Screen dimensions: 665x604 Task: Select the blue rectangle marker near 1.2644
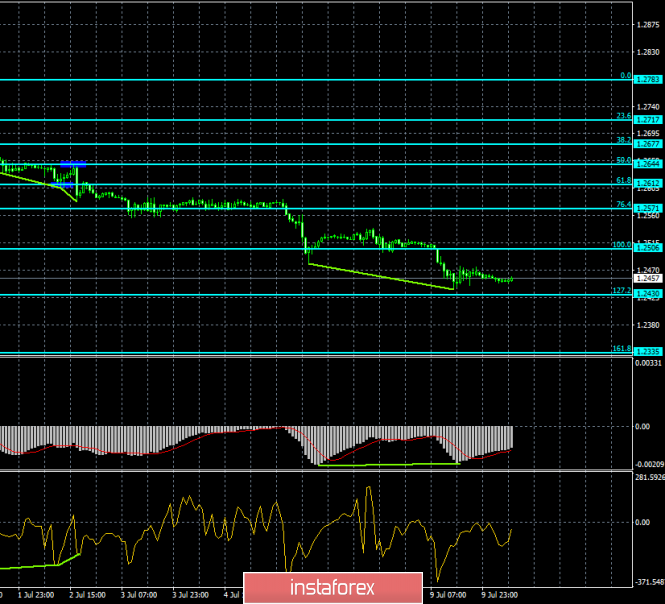pyautogui.click(x=72, y=163)
